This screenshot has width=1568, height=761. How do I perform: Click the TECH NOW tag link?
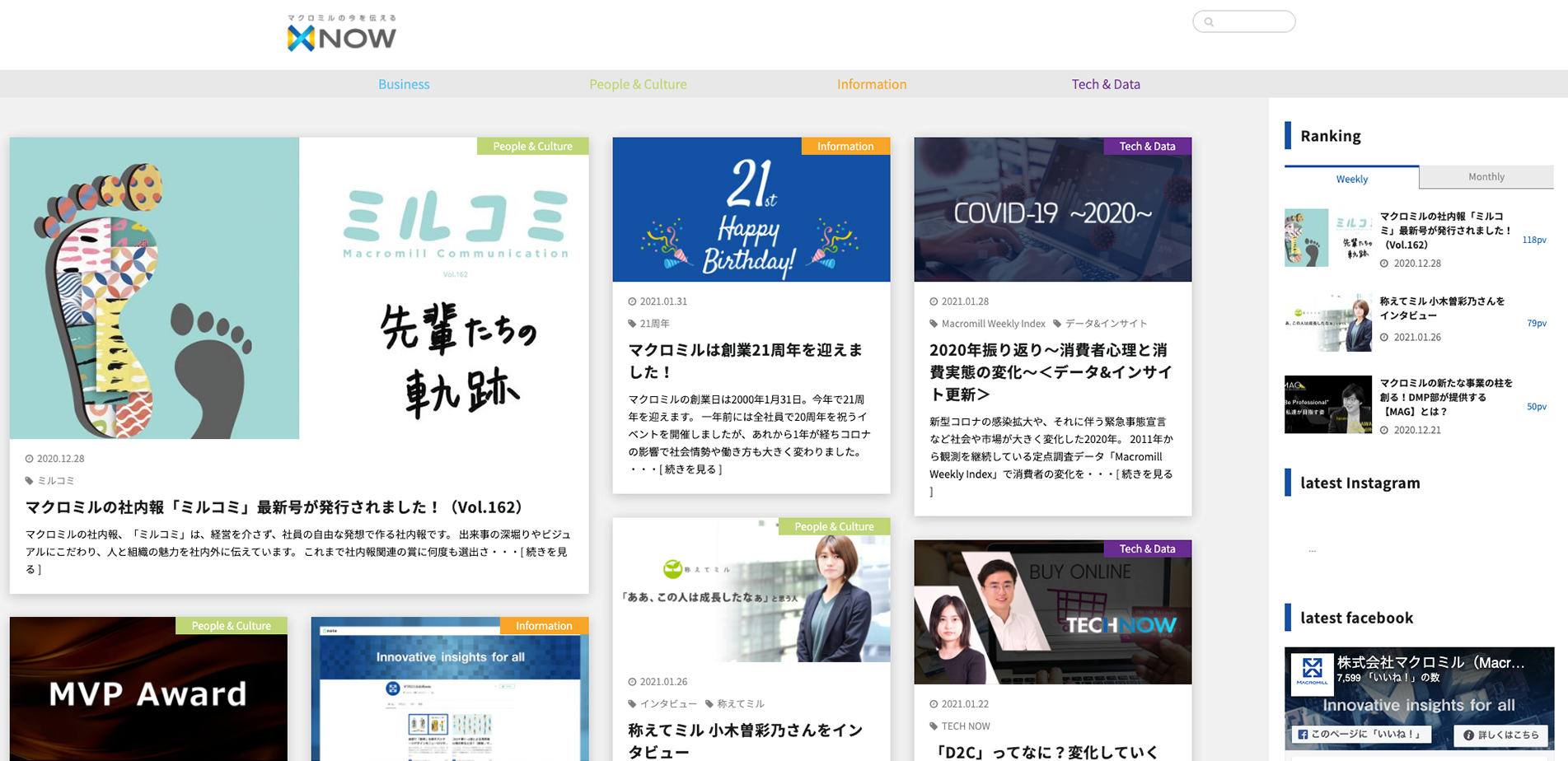pos(966,726)
